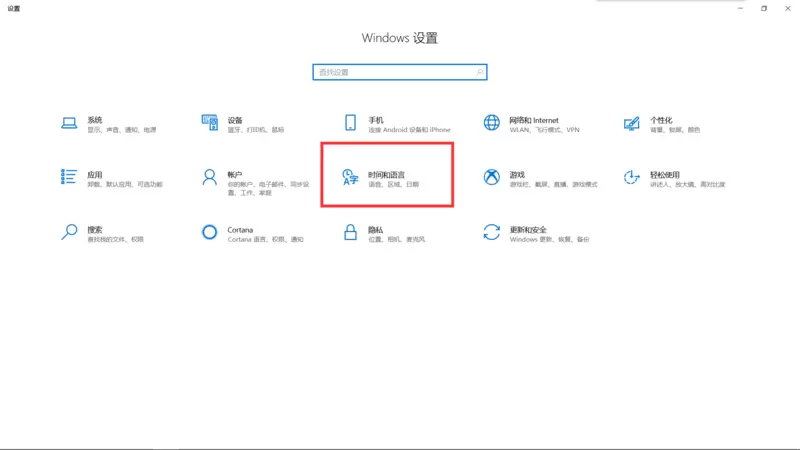Click the 蓝牙、打印机、鼠标 description

pyautogui.click(x=256, y=130)
